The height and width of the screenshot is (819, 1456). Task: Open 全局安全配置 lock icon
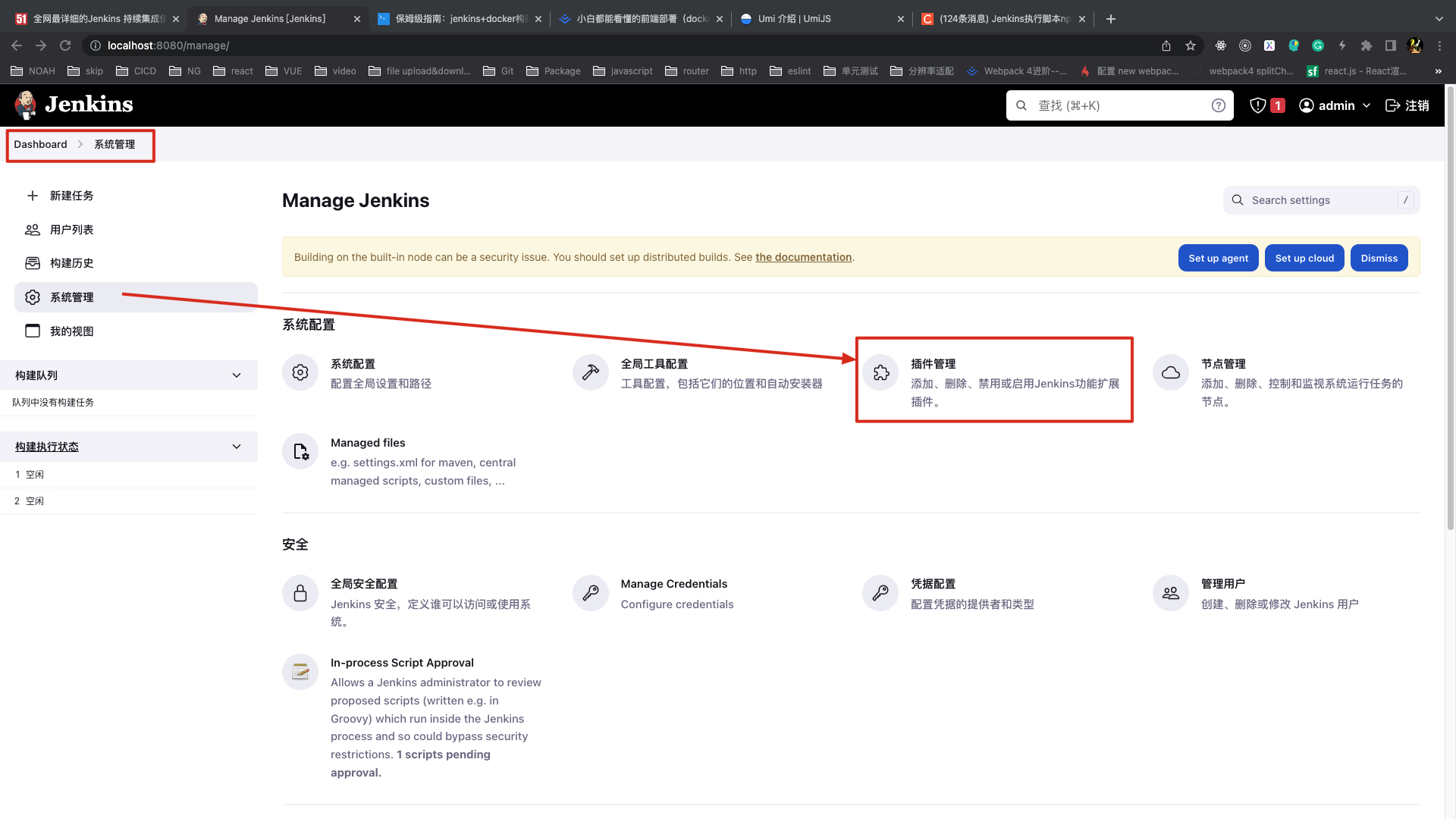[x=300, y=593]
